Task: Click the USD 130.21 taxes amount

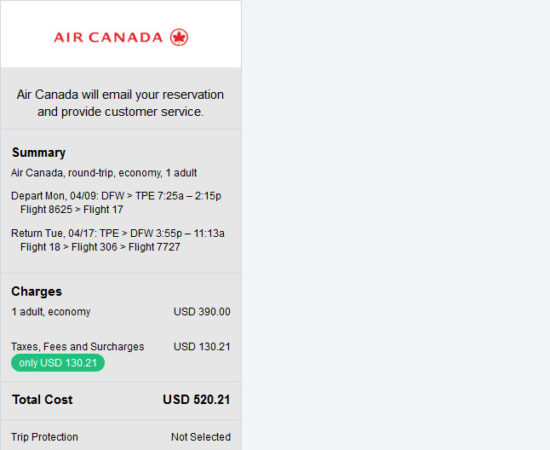Action: (202, 347)
